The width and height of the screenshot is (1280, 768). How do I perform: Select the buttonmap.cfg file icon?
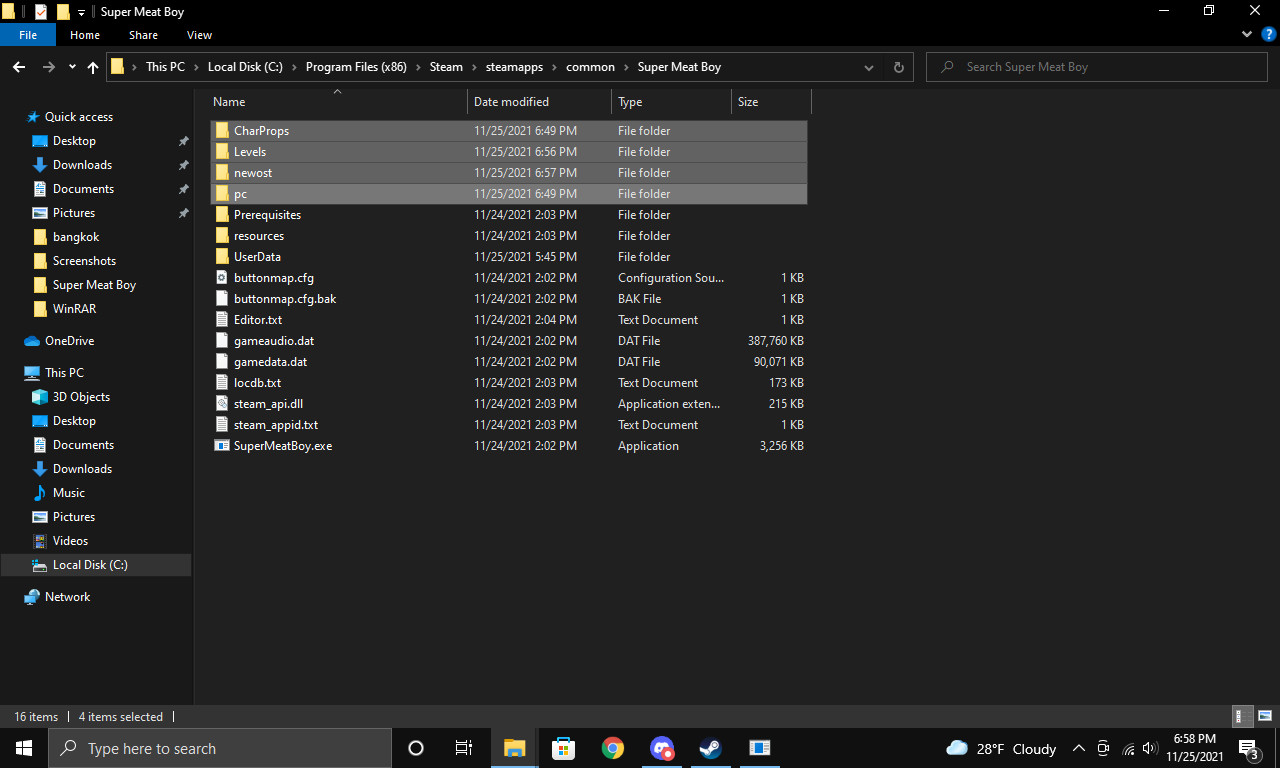[222, 278]
